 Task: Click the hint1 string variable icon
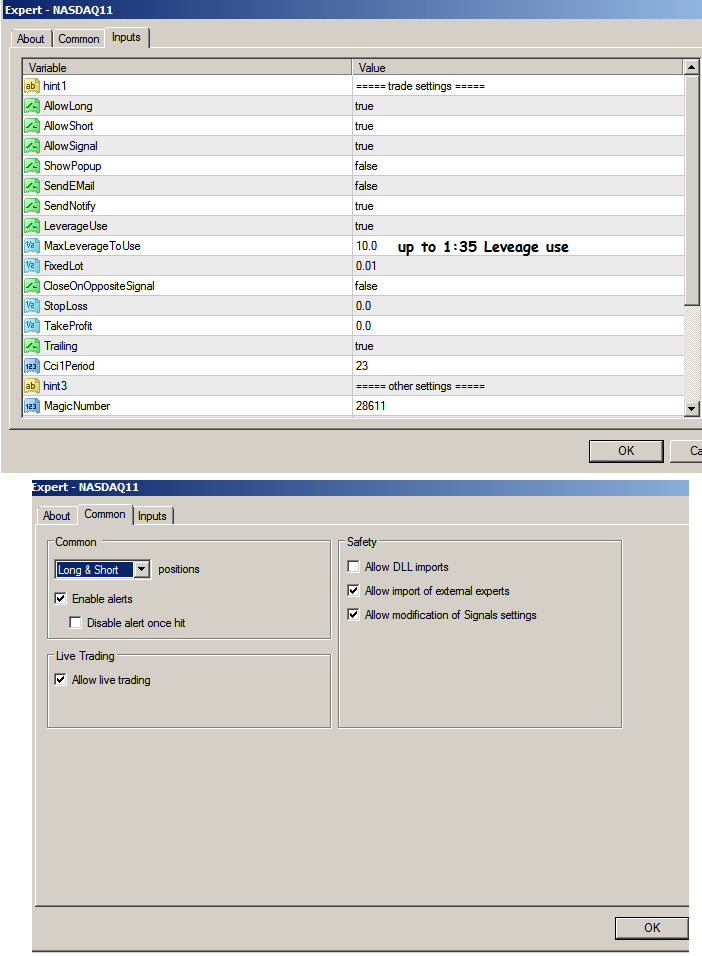click(x=32, y=86)
